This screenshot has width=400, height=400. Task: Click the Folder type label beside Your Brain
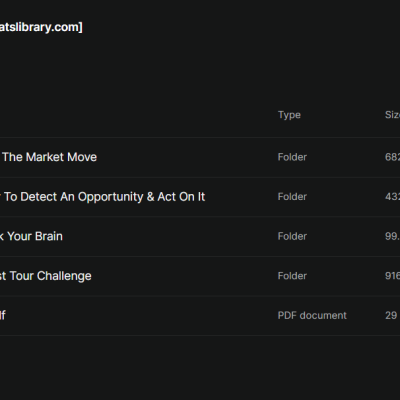pyautogui.click(x=292, y=236)
